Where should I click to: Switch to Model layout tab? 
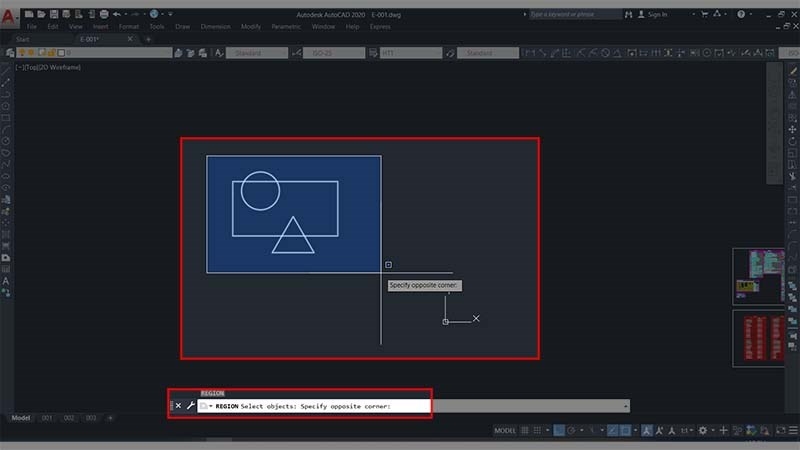click(20, 418)
